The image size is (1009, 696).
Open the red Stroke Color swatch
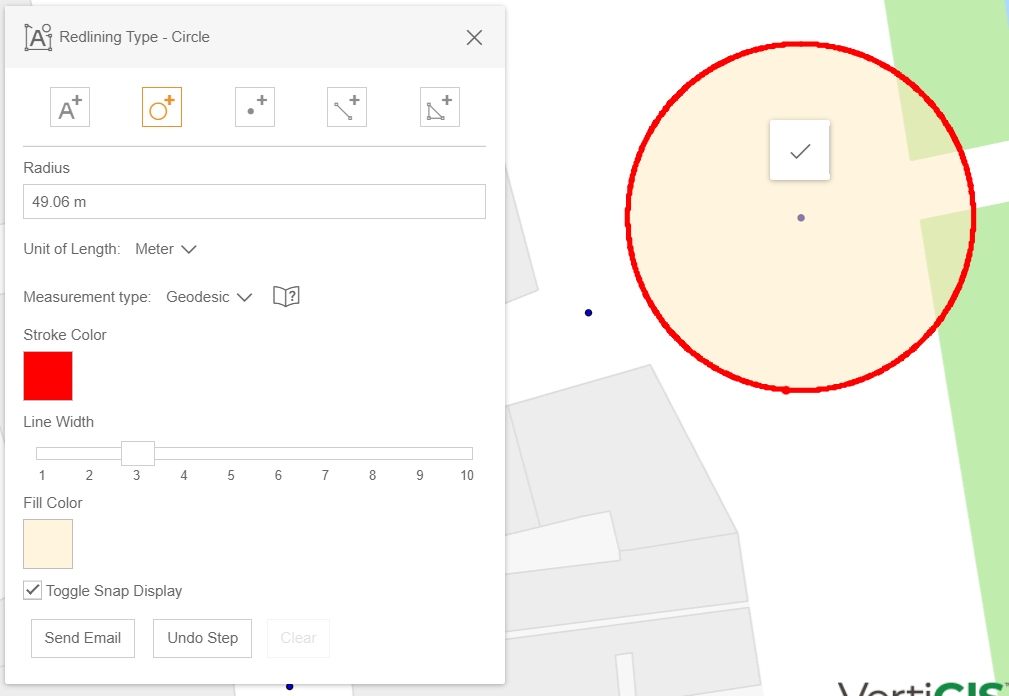click(47, 376)
